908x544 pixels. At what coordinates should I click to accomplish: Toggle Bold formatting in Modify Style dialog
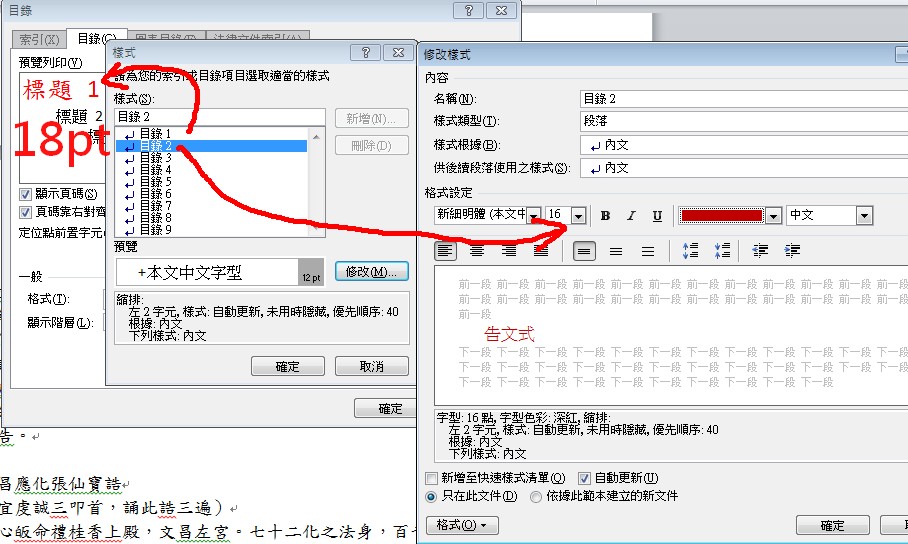pos(605,216)
